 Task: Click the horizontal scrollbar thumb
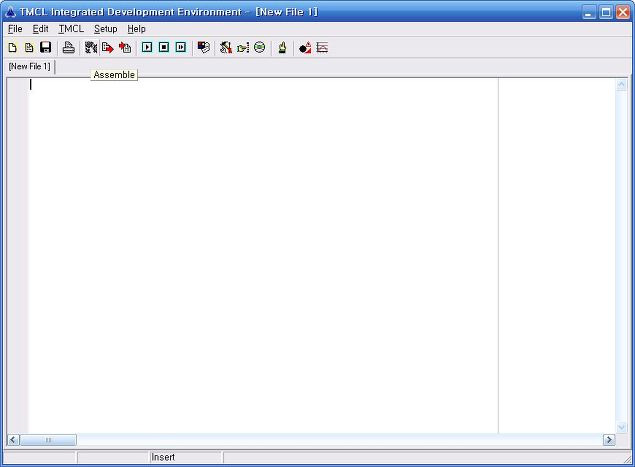[x=48, y=440]
